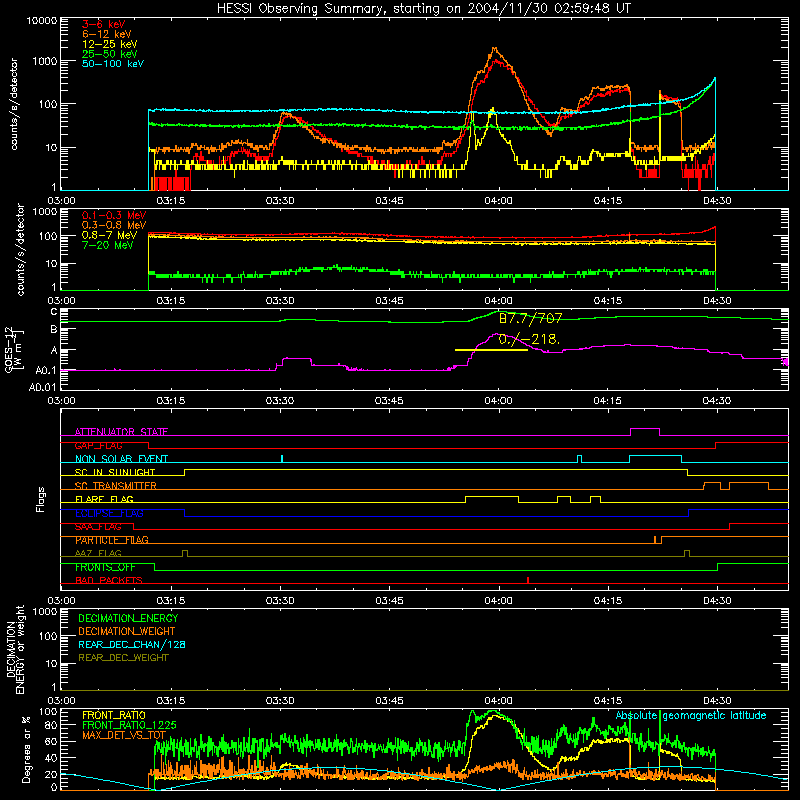Click the '0./-218.' flare position annotation
Viewport: 800px width, 800px height.
529,339
